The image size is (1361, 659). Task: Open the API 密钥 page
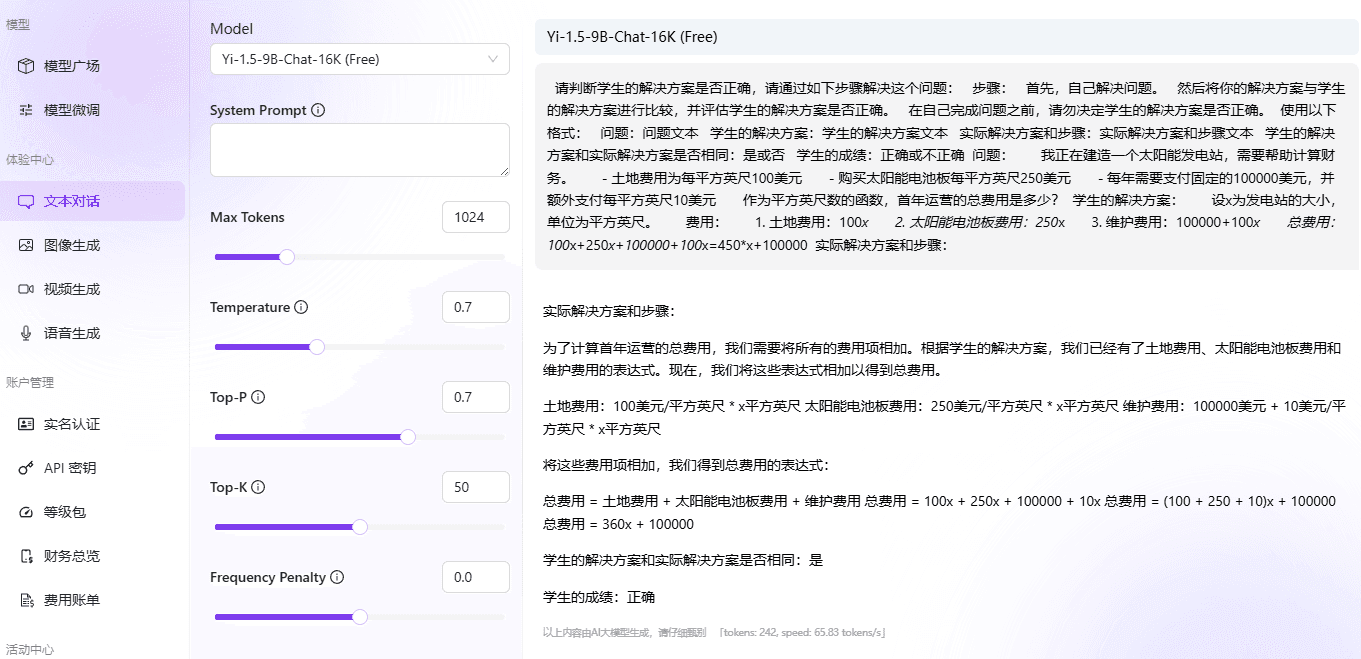pyautogui.click(x=66, y=467)
